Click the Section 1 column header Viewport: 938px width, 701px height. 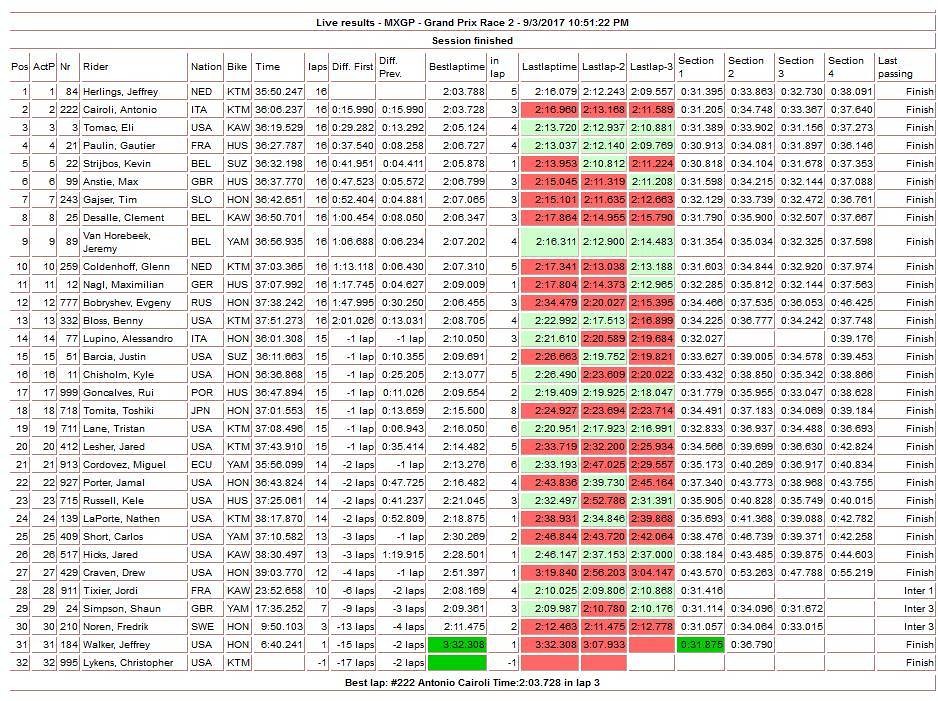[x=696, y=67]
